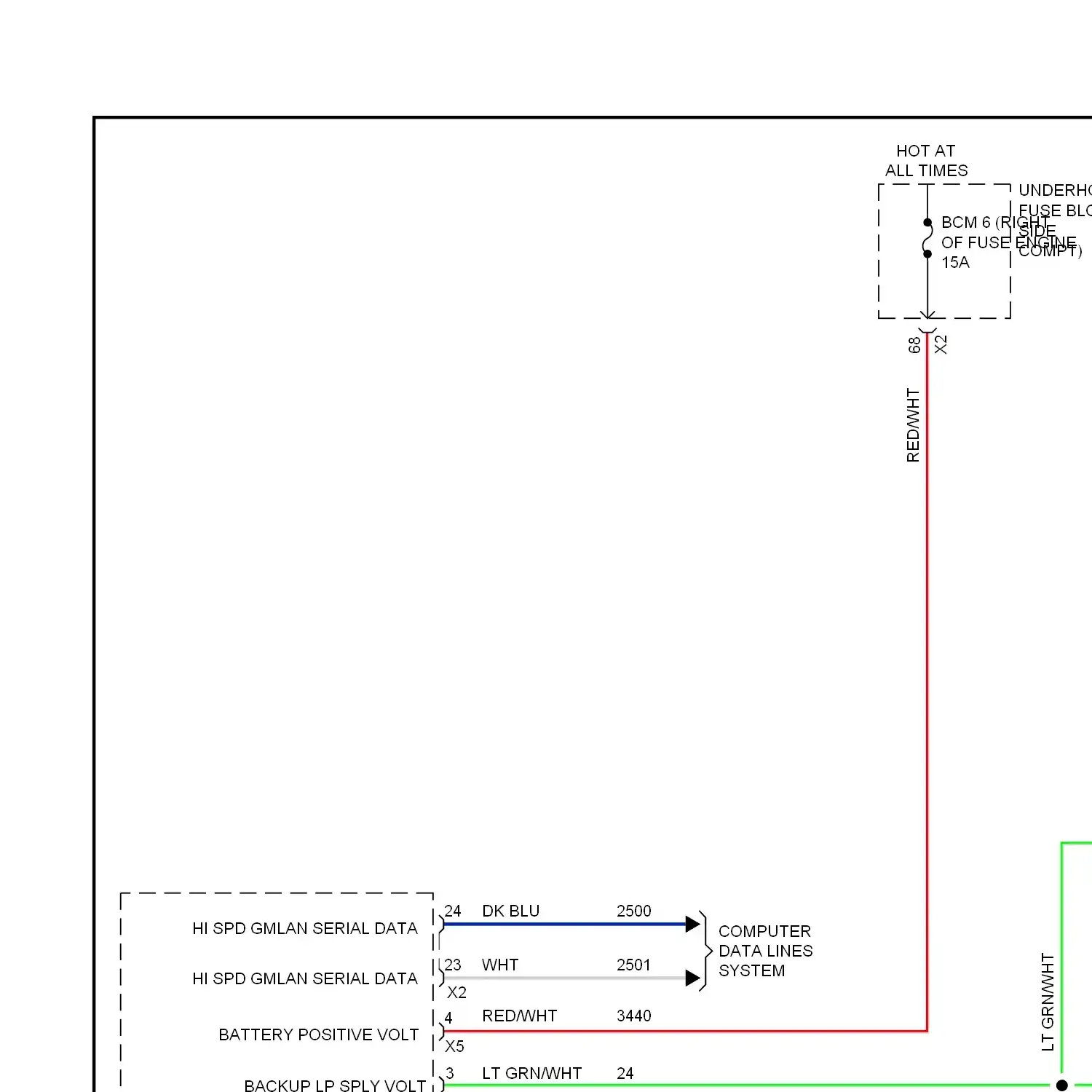1092x1092 pixels.
Task: Click pin 3 at the LT GRN/WHT wire
Action: [450, 1074]
